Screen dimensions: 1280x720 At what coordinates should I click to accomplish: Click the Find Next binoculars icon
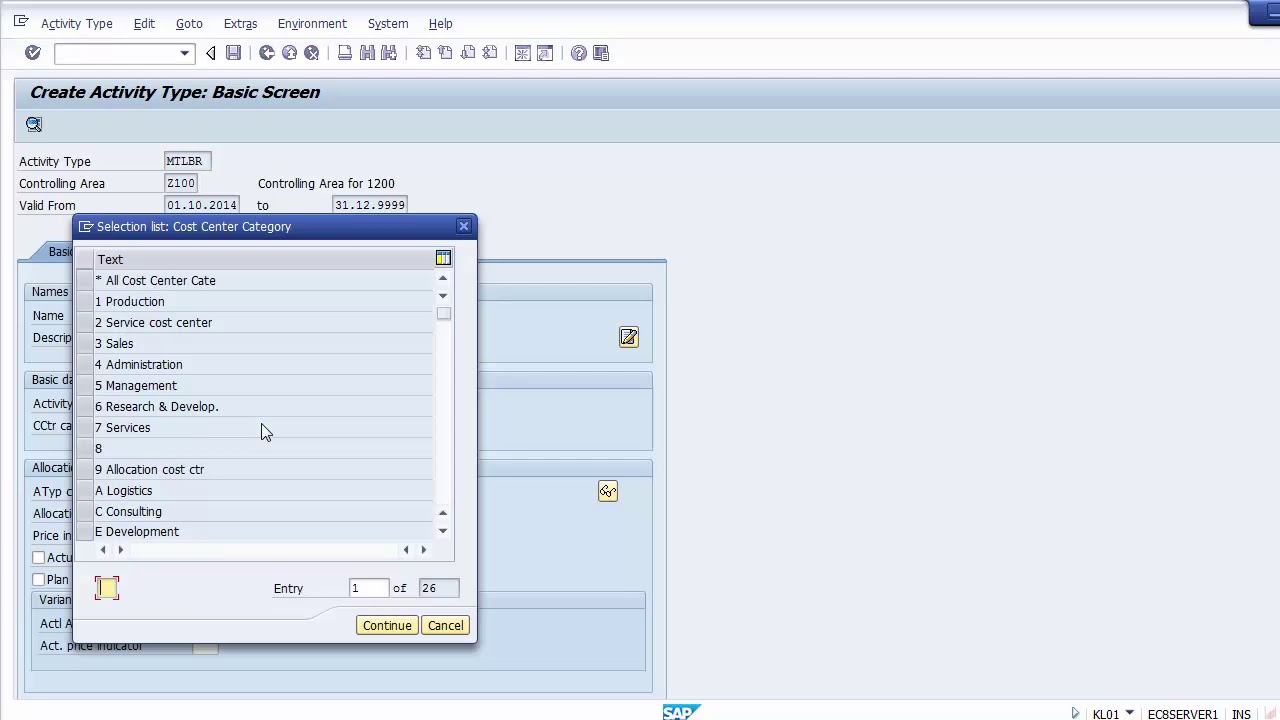[x=389, y=53]
